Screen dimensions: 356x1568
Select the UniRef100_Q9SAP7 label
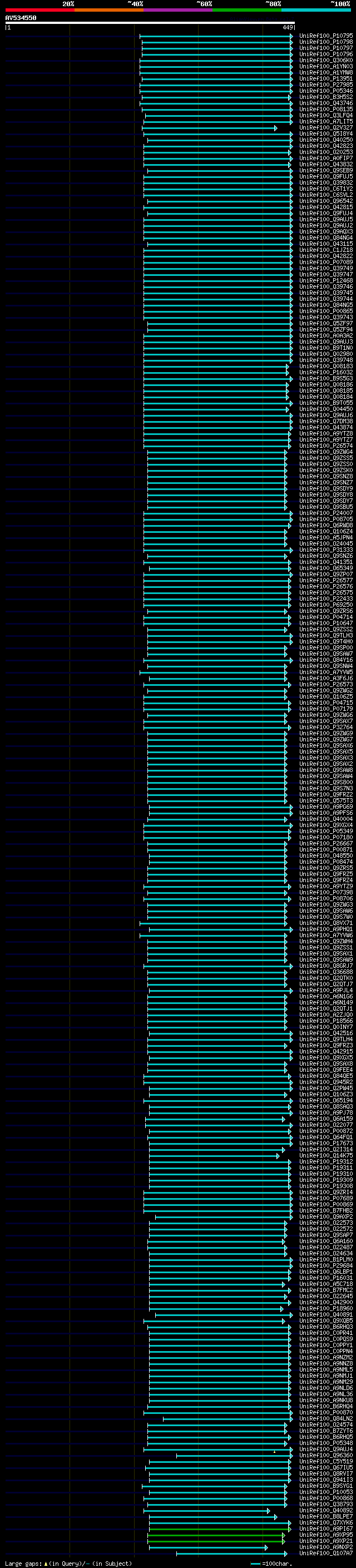tap(326, 1235)
